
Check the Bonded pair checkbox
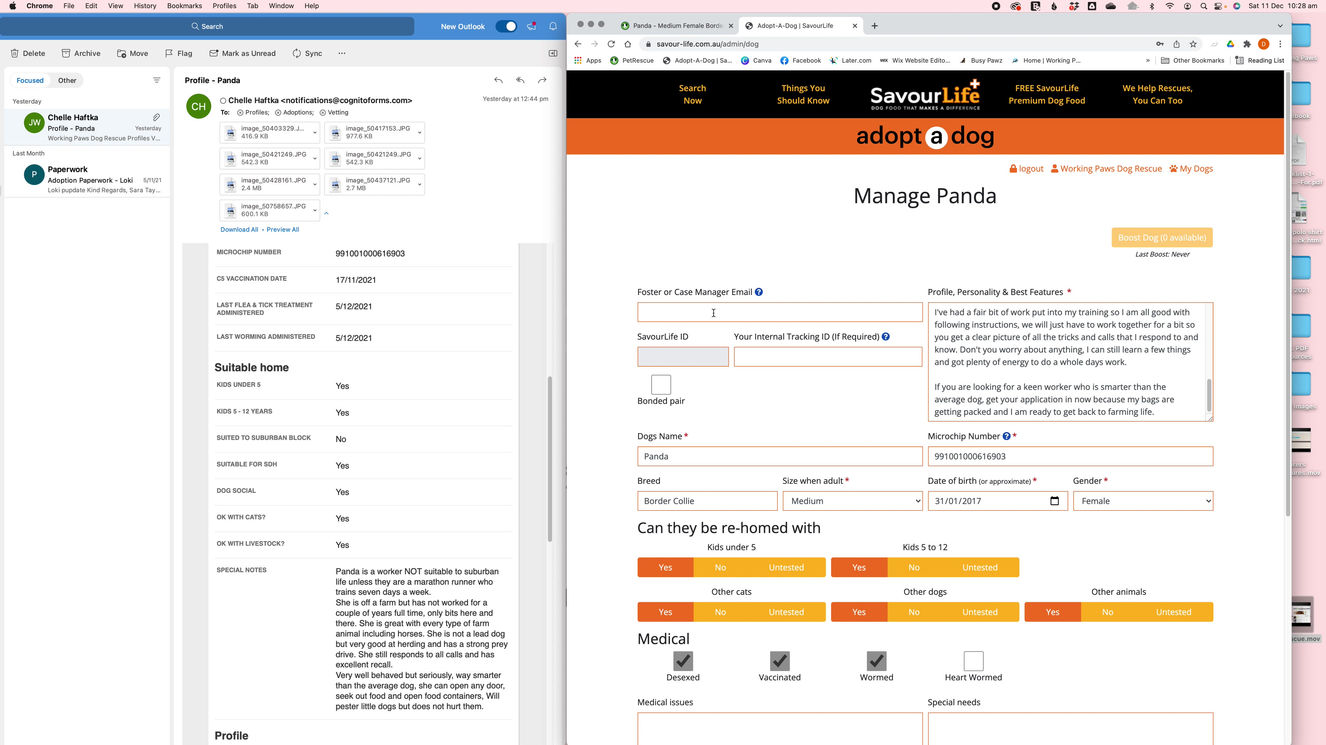pyautogui.click(x=661, y=385)
